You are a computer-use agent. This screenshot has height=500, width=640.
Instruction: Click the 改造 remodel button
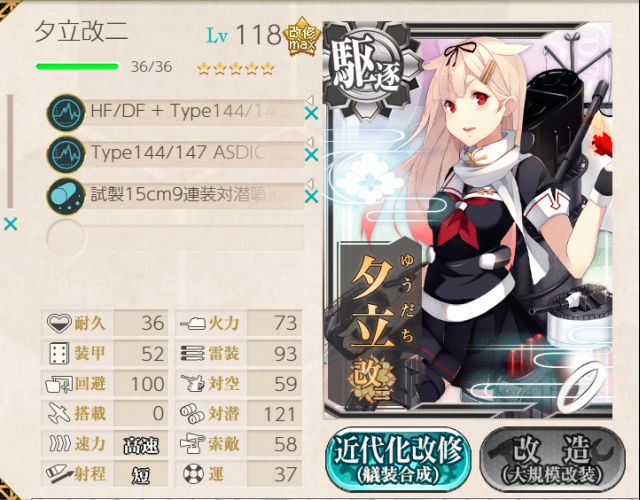pos(552,460)
